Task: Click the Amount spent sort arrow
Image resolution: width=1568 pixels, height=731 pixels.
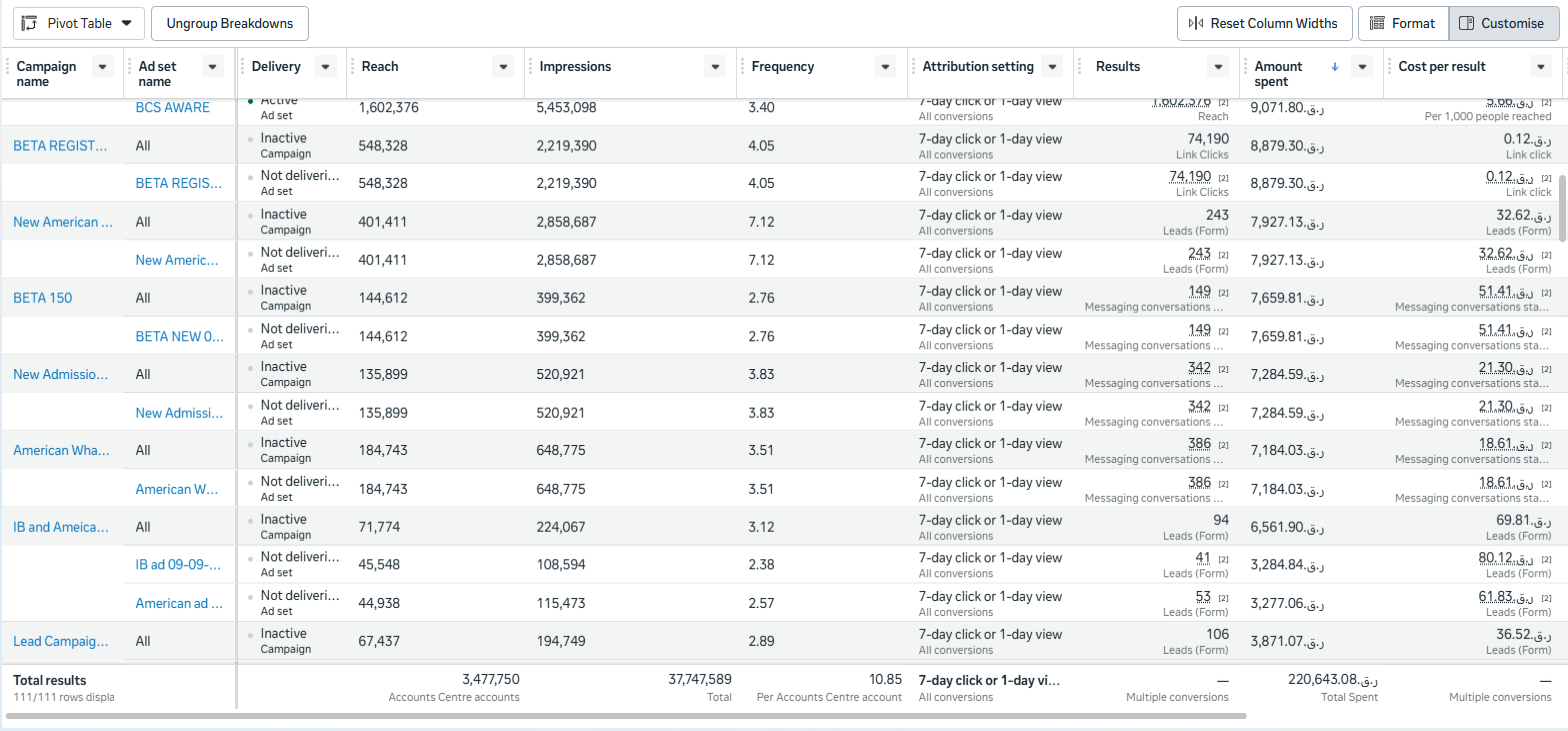Action: coord(1334,67)
